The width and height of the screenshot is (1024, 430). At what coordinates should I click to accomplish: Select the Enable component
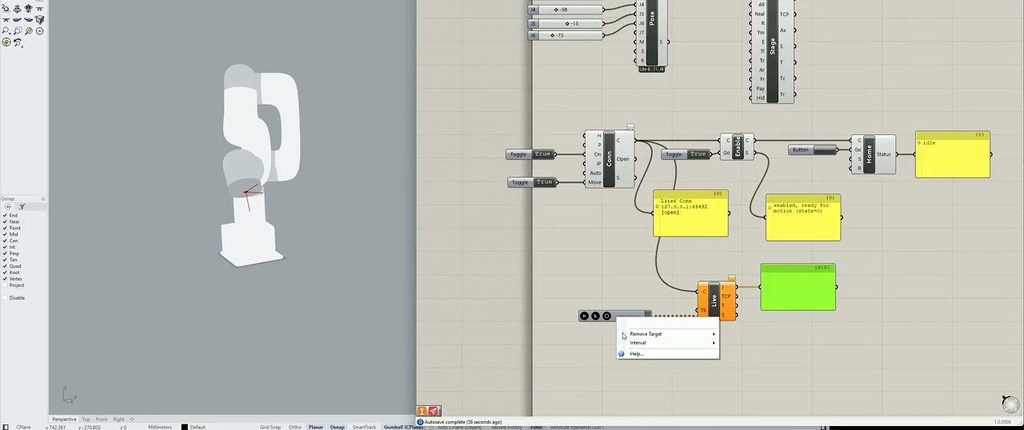737,147
